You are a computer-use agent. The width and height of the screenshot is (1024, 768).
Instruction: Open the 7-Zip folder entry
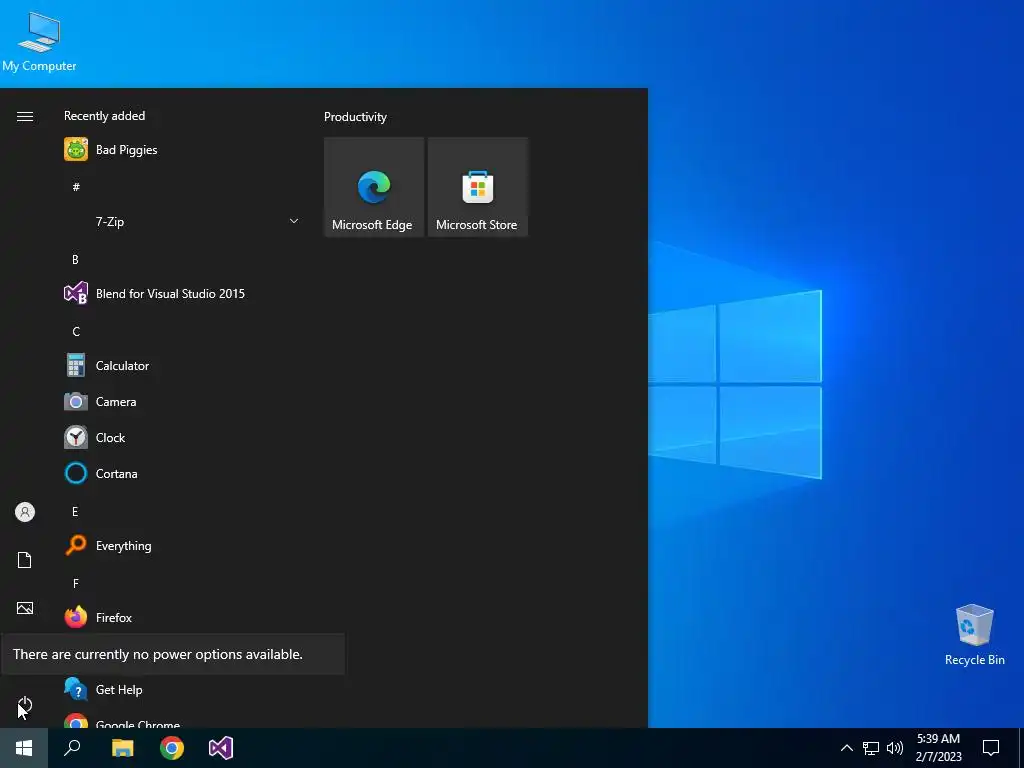pos(182,222)
